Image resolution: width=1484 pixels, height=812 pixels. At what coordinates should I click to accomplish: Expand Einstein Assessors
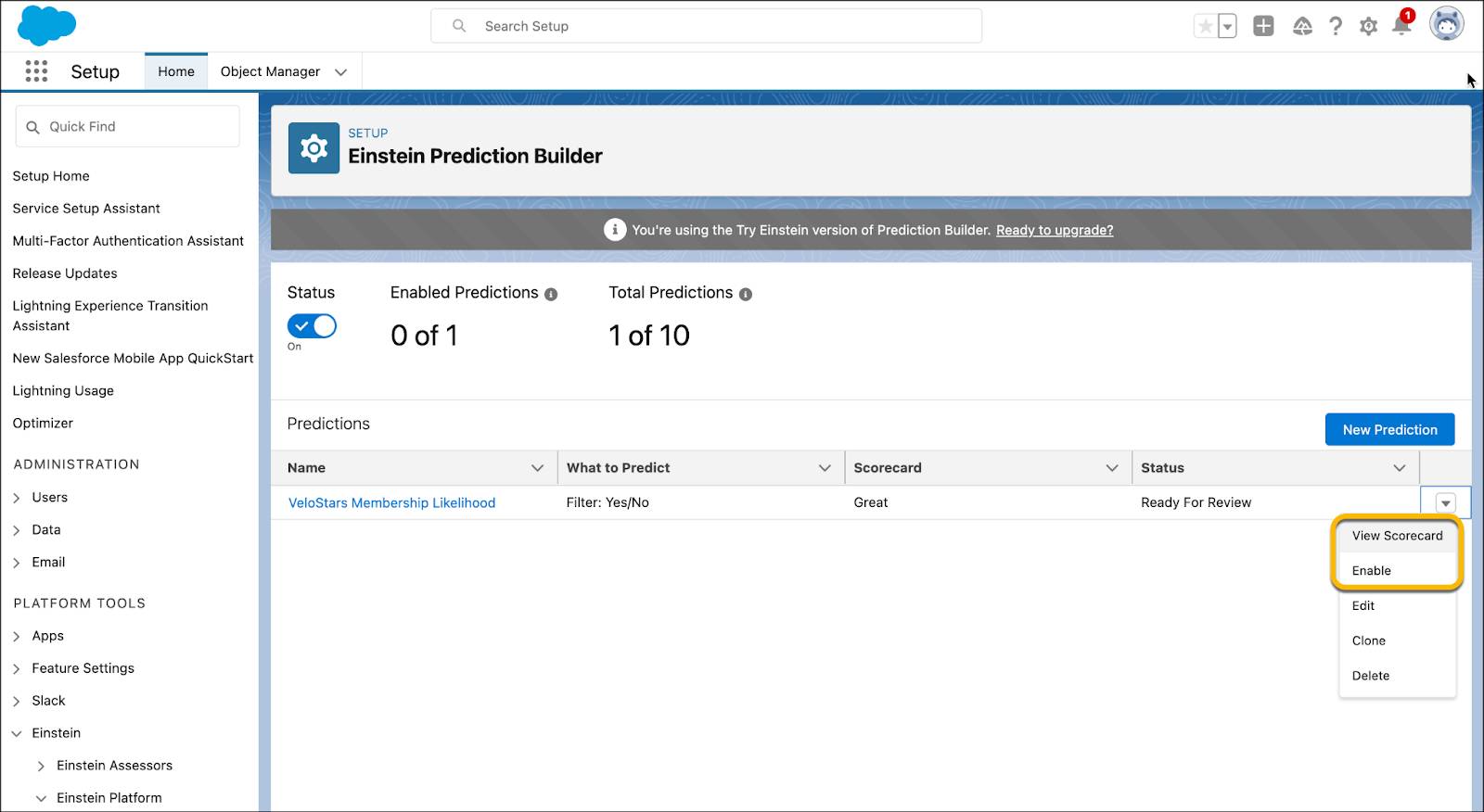[x=41, y=766]
